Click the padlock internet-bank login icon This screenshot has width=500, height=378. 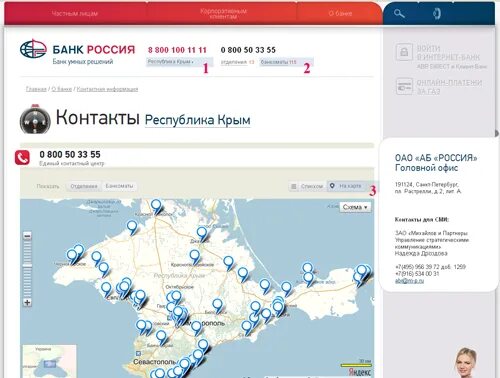point(404,52)
